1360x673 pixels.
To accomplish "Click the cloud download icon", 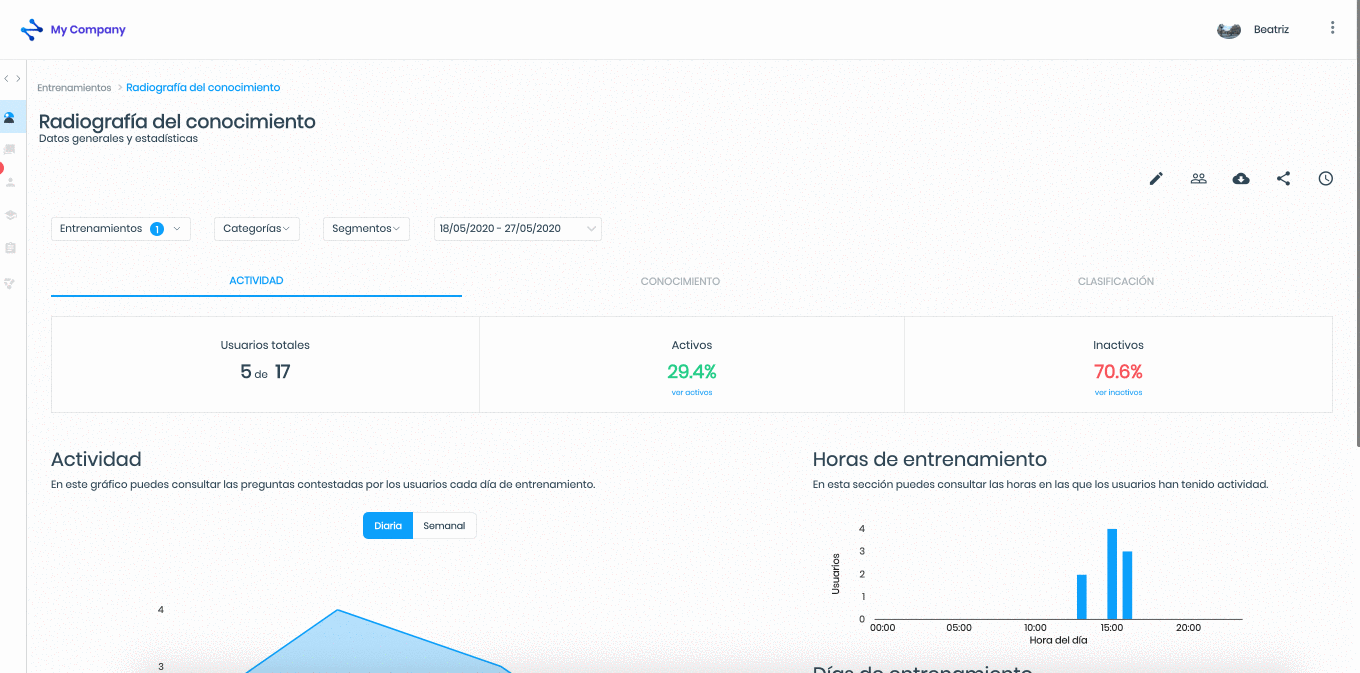I will point(1241,179).
